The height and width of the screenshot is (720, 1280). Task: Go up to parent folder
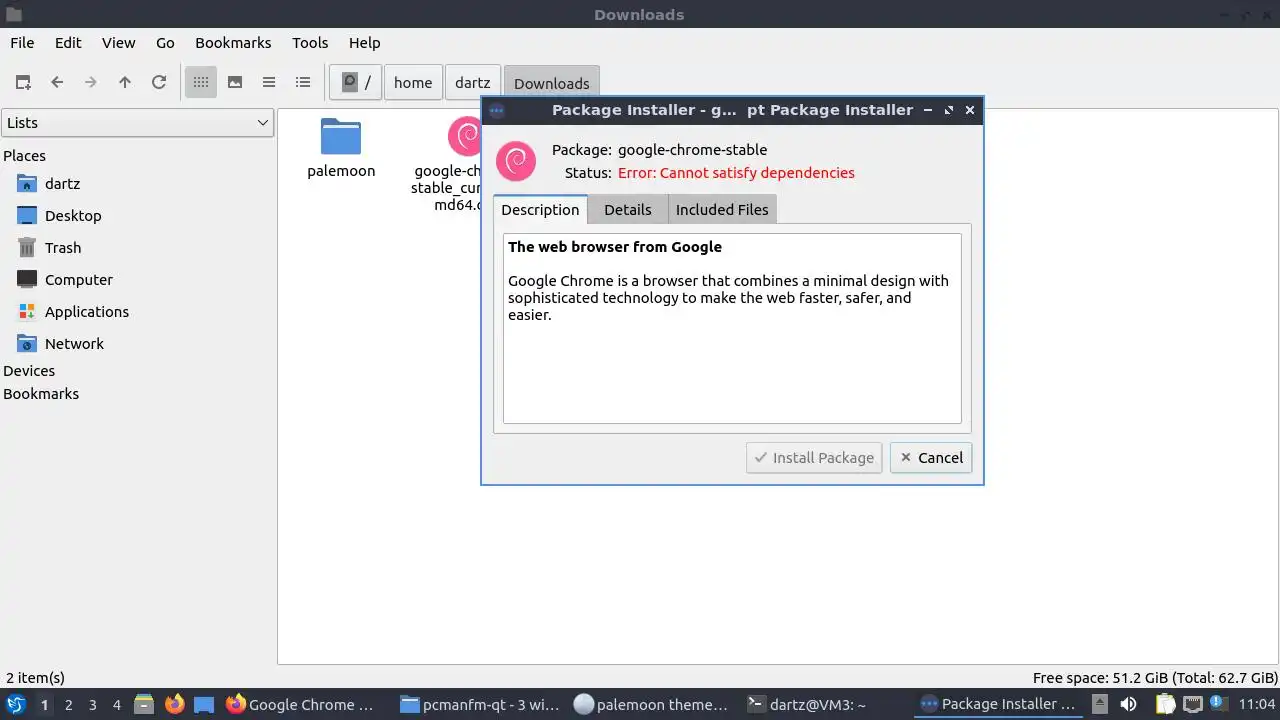click(125, 82)
